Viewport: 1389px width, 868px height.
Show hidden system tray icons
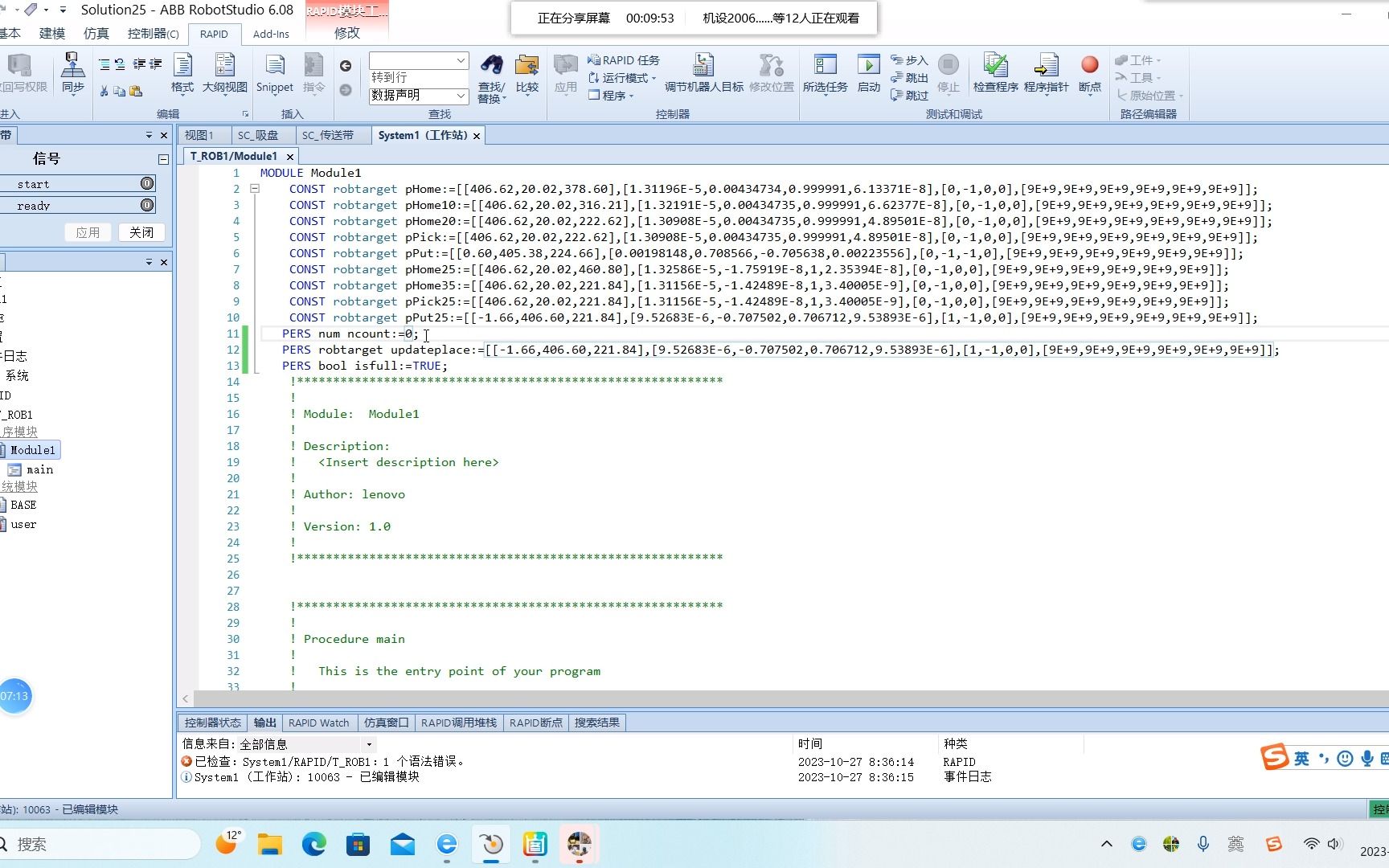coord(1106,844)
